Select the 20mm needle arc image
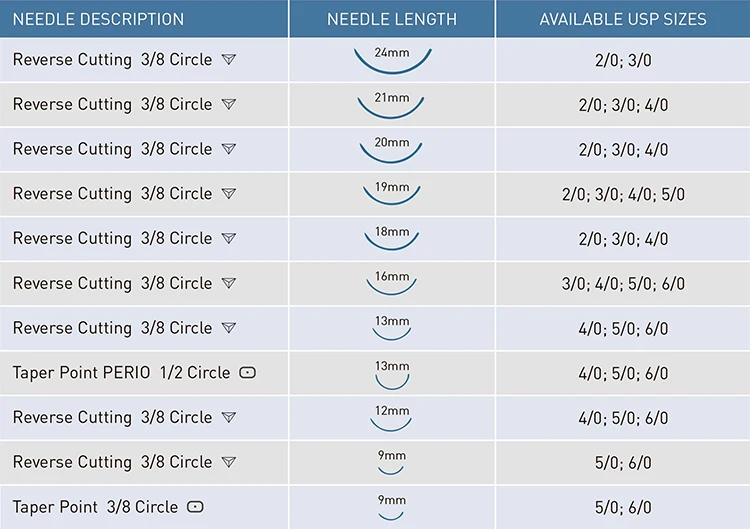750x529 pixels. (392, 150)
